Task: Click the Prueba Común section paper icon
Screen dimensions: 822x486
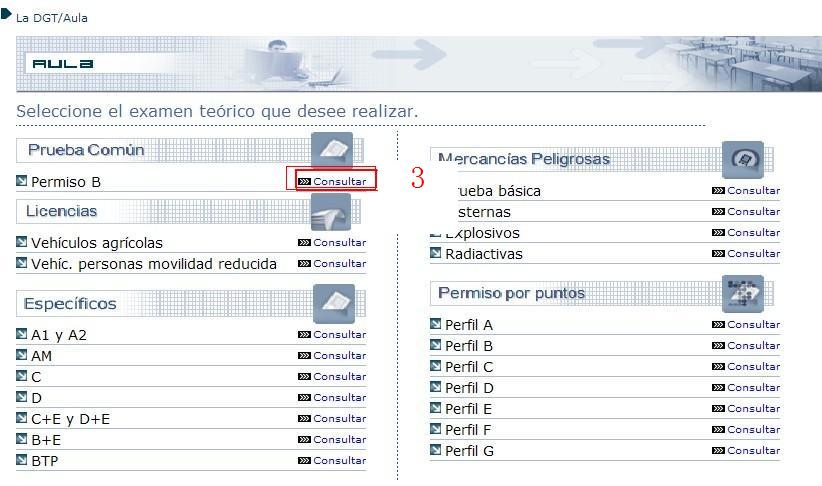Action: click(332, 150)
